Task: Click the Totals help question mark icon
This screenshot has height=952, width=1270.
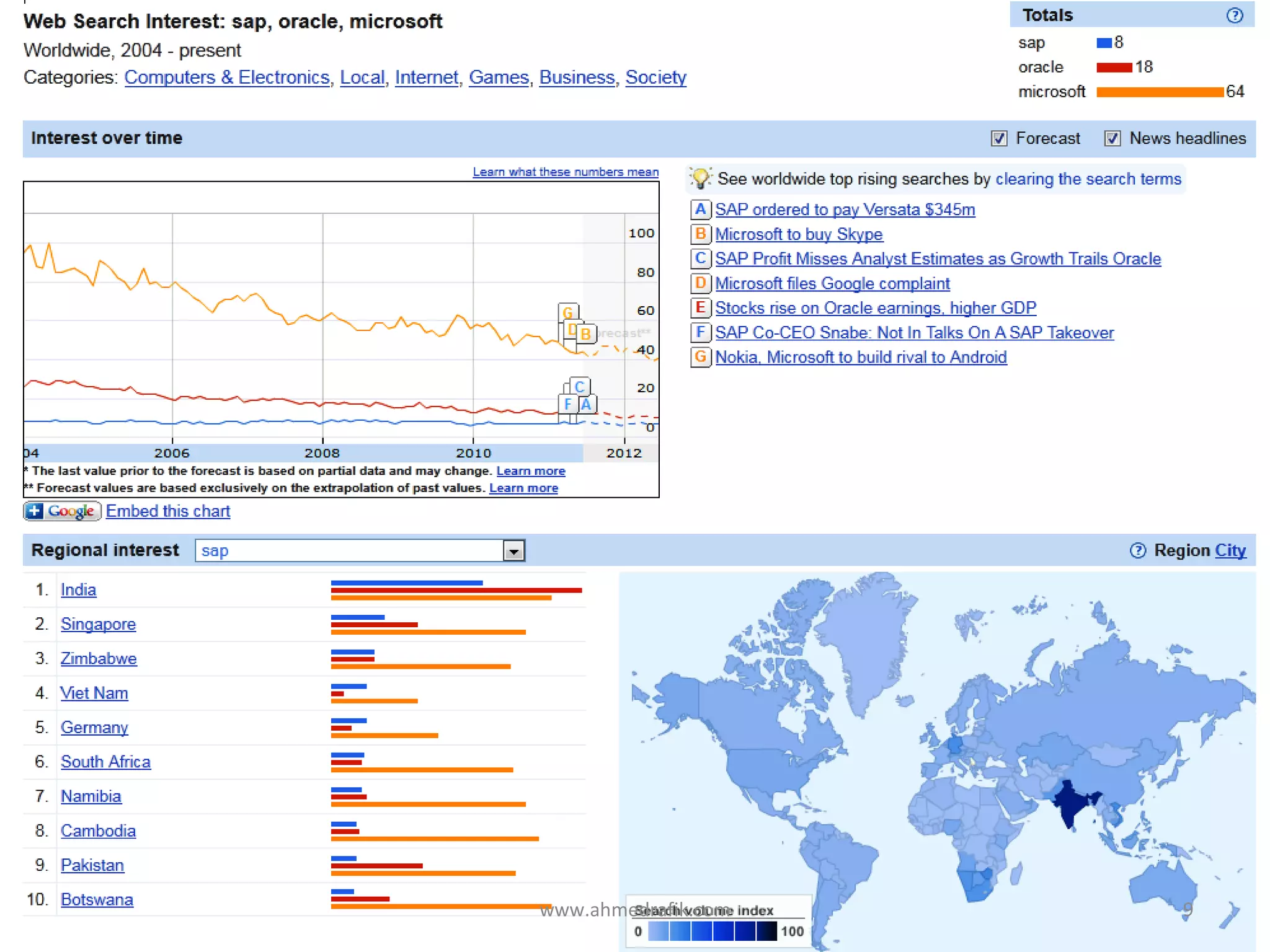Action: [1234, 15]
